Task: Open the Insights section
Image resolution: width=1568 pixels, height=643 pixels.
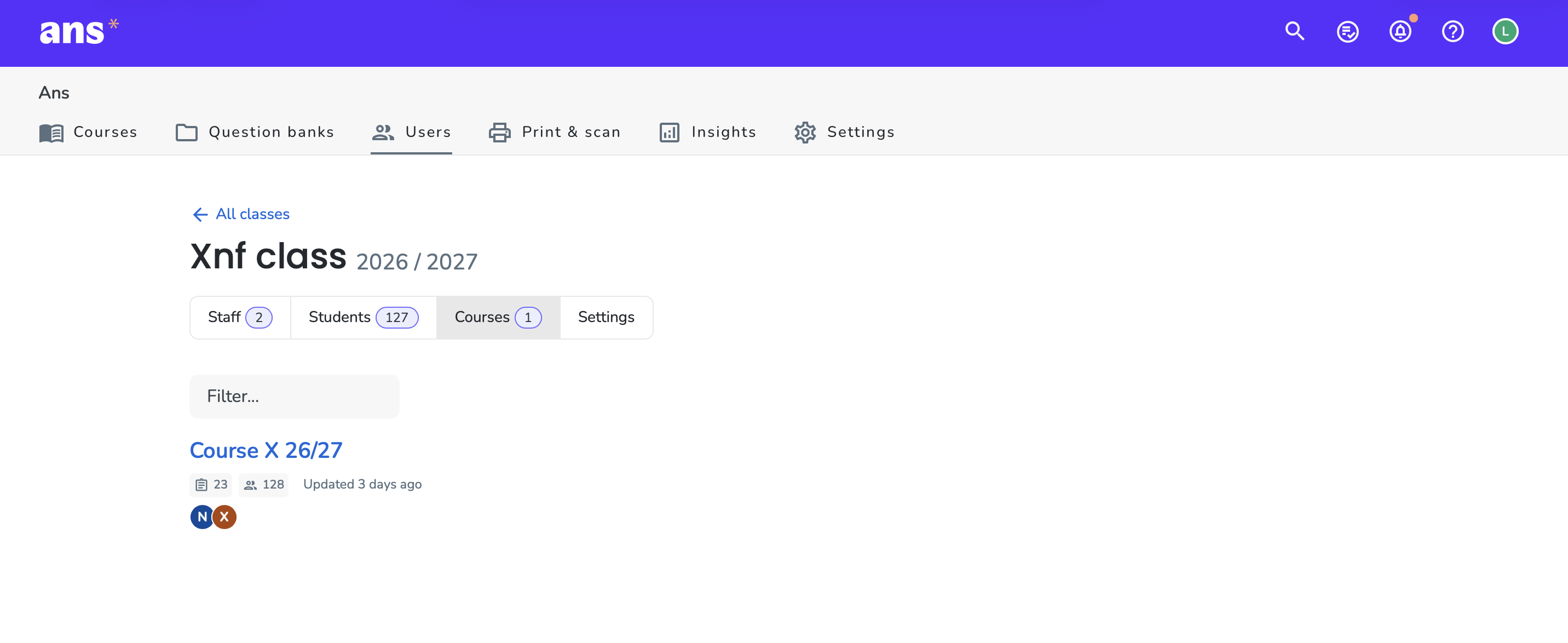Action: tap(707, 132)
